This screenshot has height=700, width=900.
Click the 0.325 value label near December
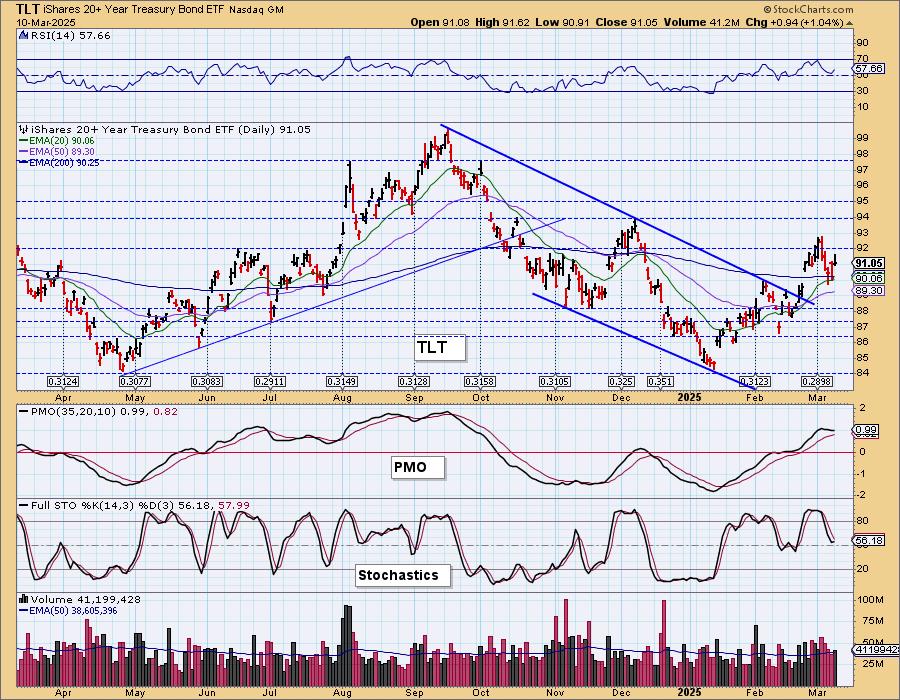pos(622,382)
